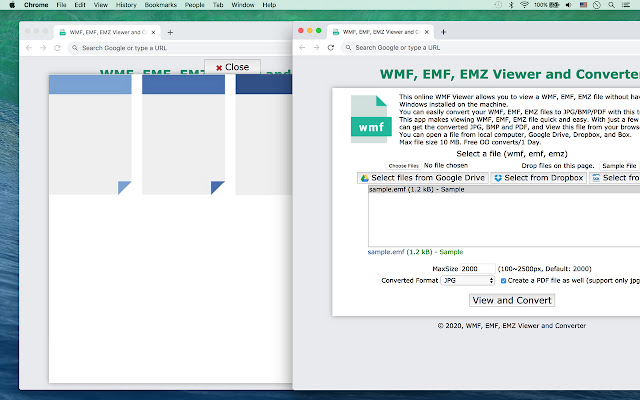
Task: Click Select from Dropbox button
Action: [538, 178]
